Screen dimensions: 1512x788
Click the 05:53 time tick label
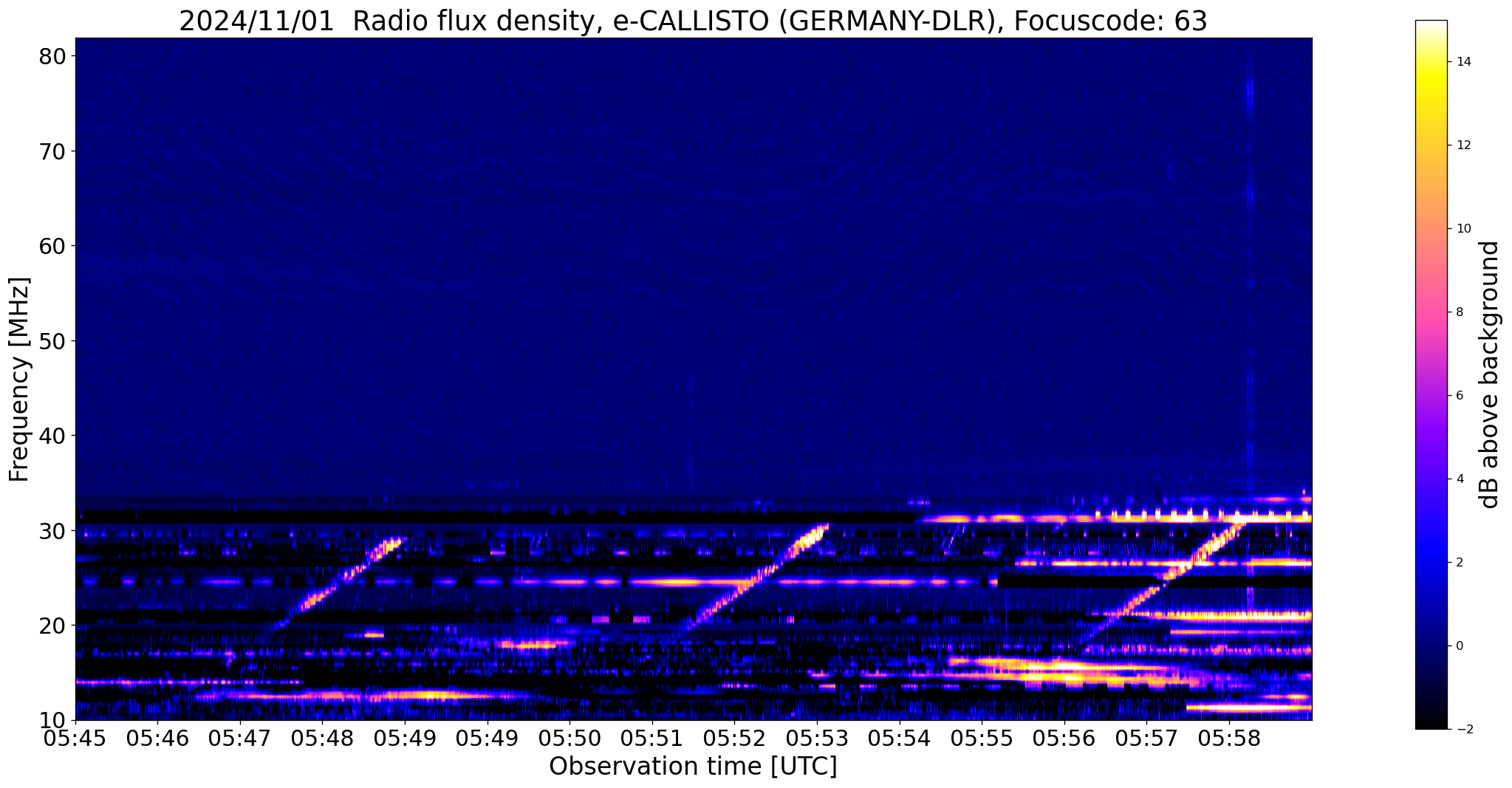click(x=817, y=739)
